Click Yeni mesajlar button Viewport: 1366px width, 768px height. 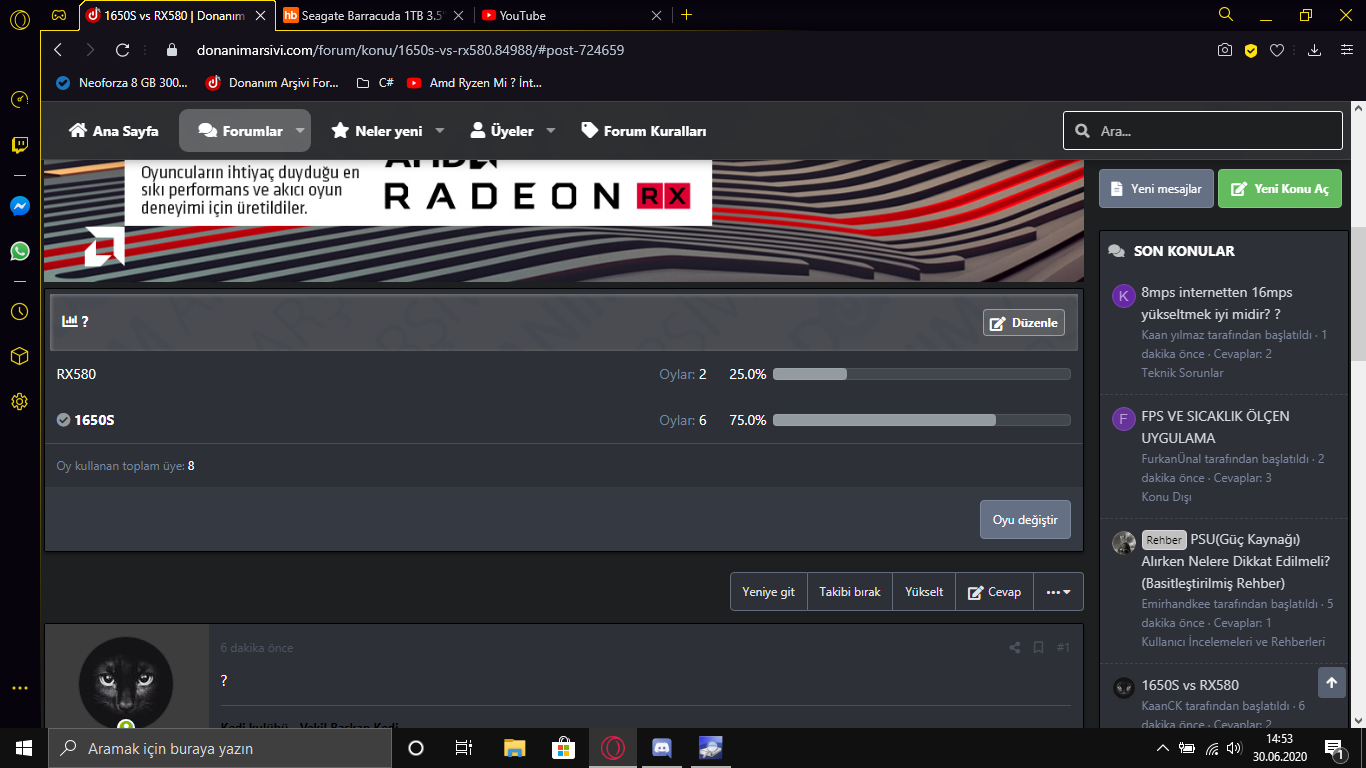click(x=1157, y=189)
